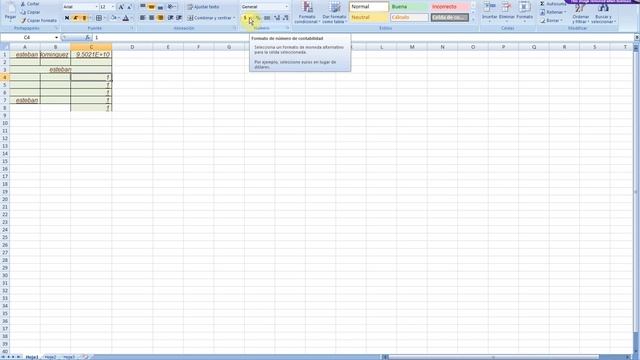The height and width of the screenshot is (360, 640).
Task: Click the font color A button
Action: 126,18
